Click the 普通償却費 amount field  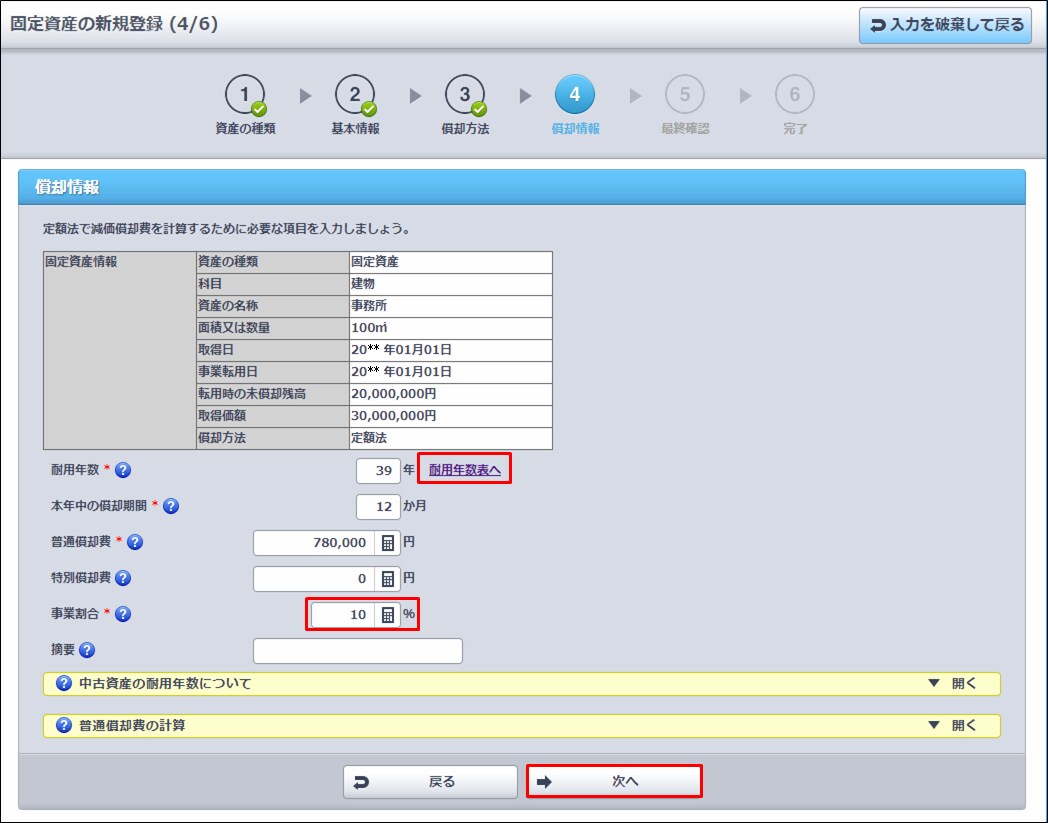314,543
